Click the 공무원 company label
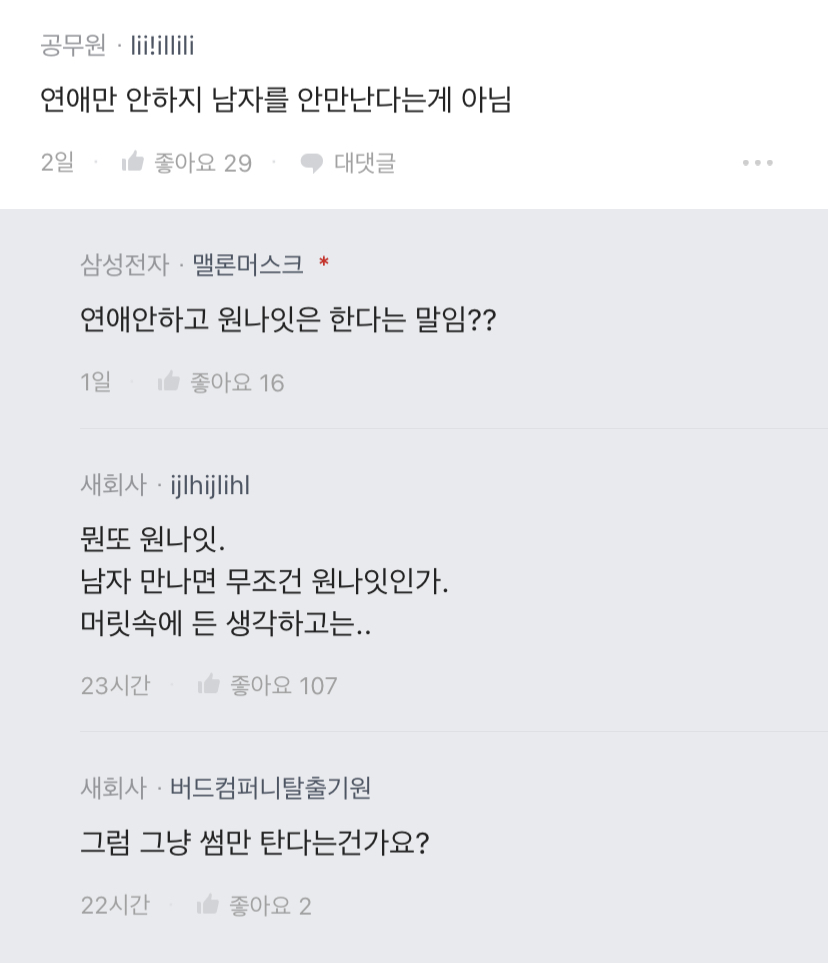The height and width of the screenshot is (963, 828). [73, 45]
